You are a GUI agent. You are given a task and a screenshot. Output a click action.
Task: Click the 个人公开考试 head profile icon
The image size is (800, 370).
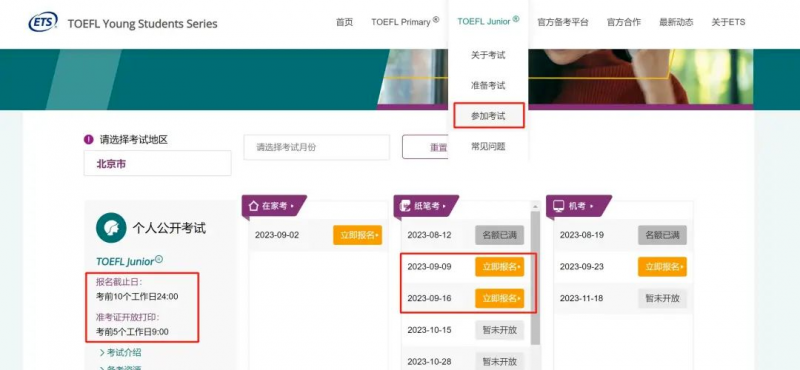point(111,228)
